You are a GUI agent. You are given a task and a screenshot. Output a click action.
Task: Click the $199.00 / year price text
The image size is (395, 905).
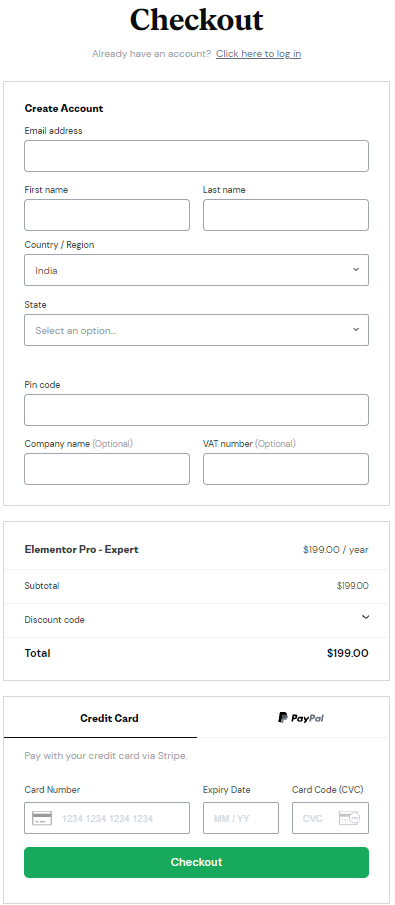[336, 549]
